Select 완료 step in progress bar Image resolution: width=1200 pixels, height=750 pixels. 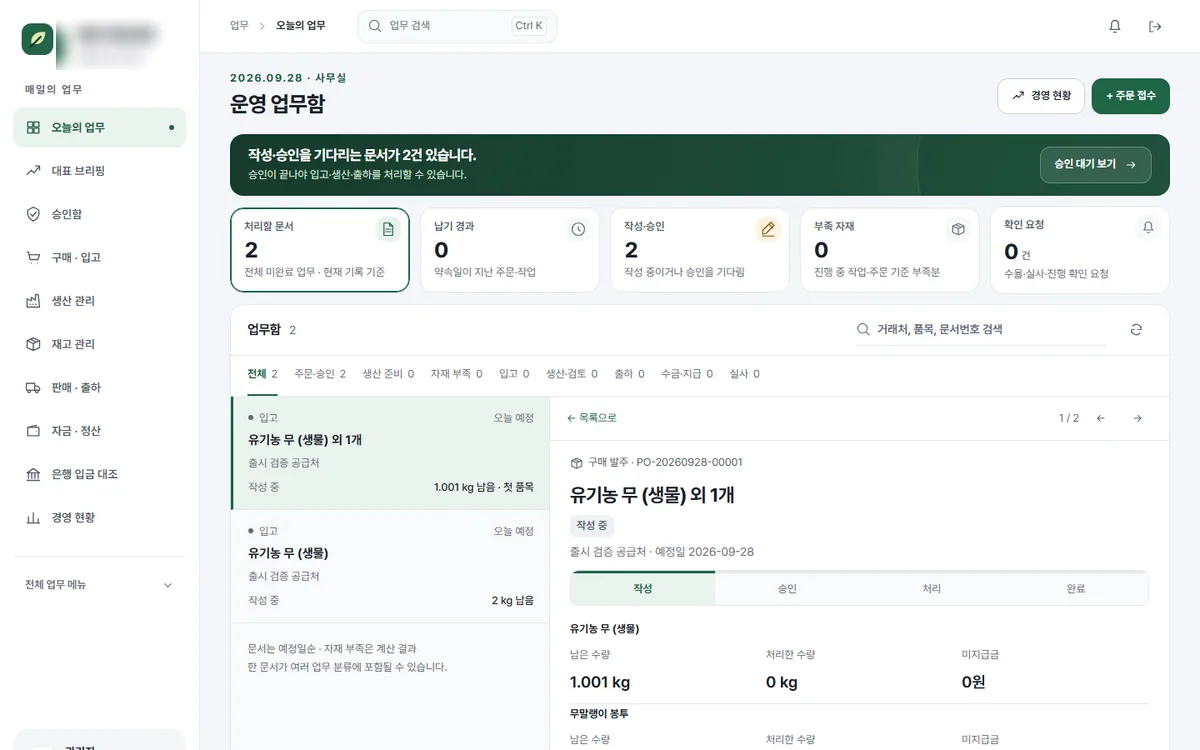(1076, 589)
